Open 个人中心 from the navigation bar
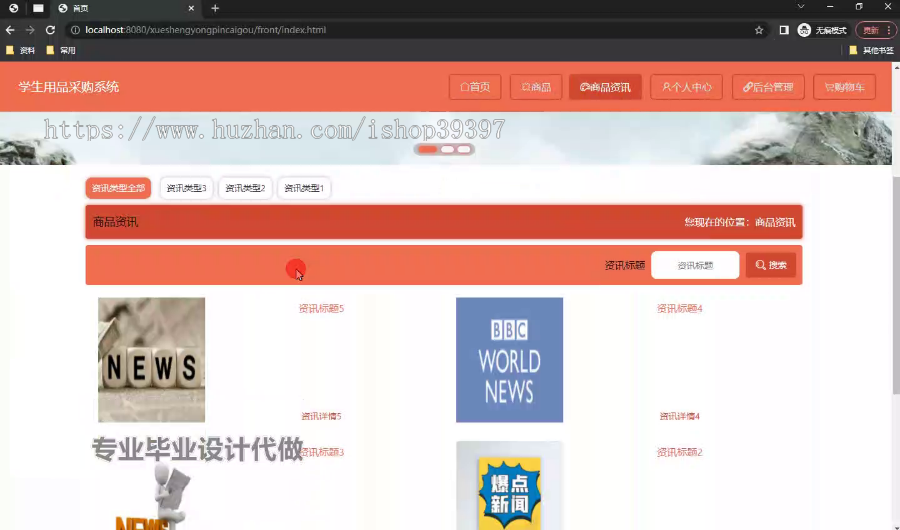 [x=686, y=87]
